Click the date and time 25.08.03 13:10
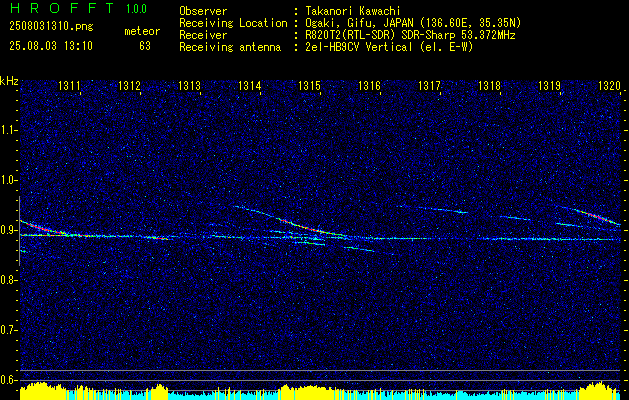629x400 pixels. [51, 46]
